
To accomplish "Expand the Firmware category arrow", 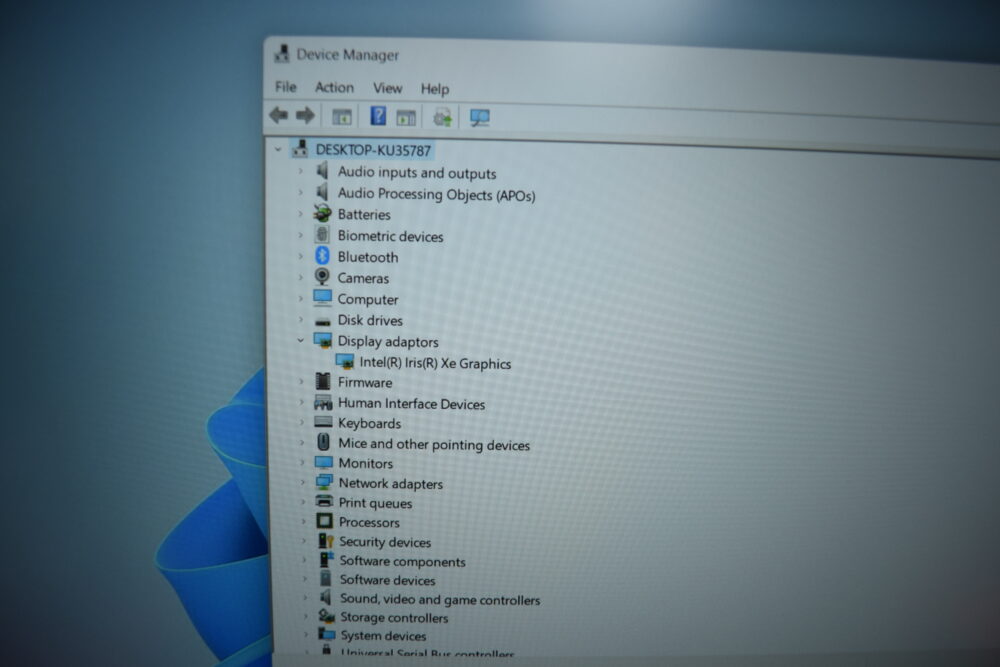I will [x=301, y=381].
